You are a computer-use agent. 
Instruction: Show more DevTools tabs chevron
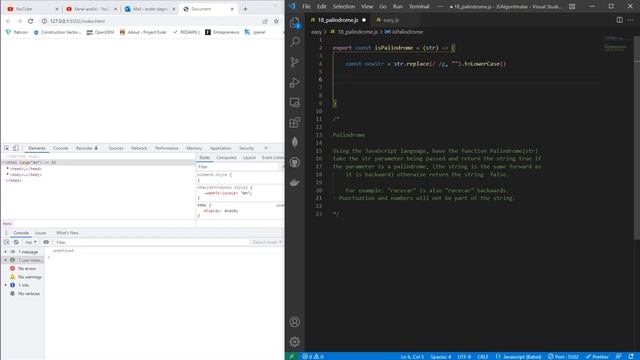click(266, 148)
